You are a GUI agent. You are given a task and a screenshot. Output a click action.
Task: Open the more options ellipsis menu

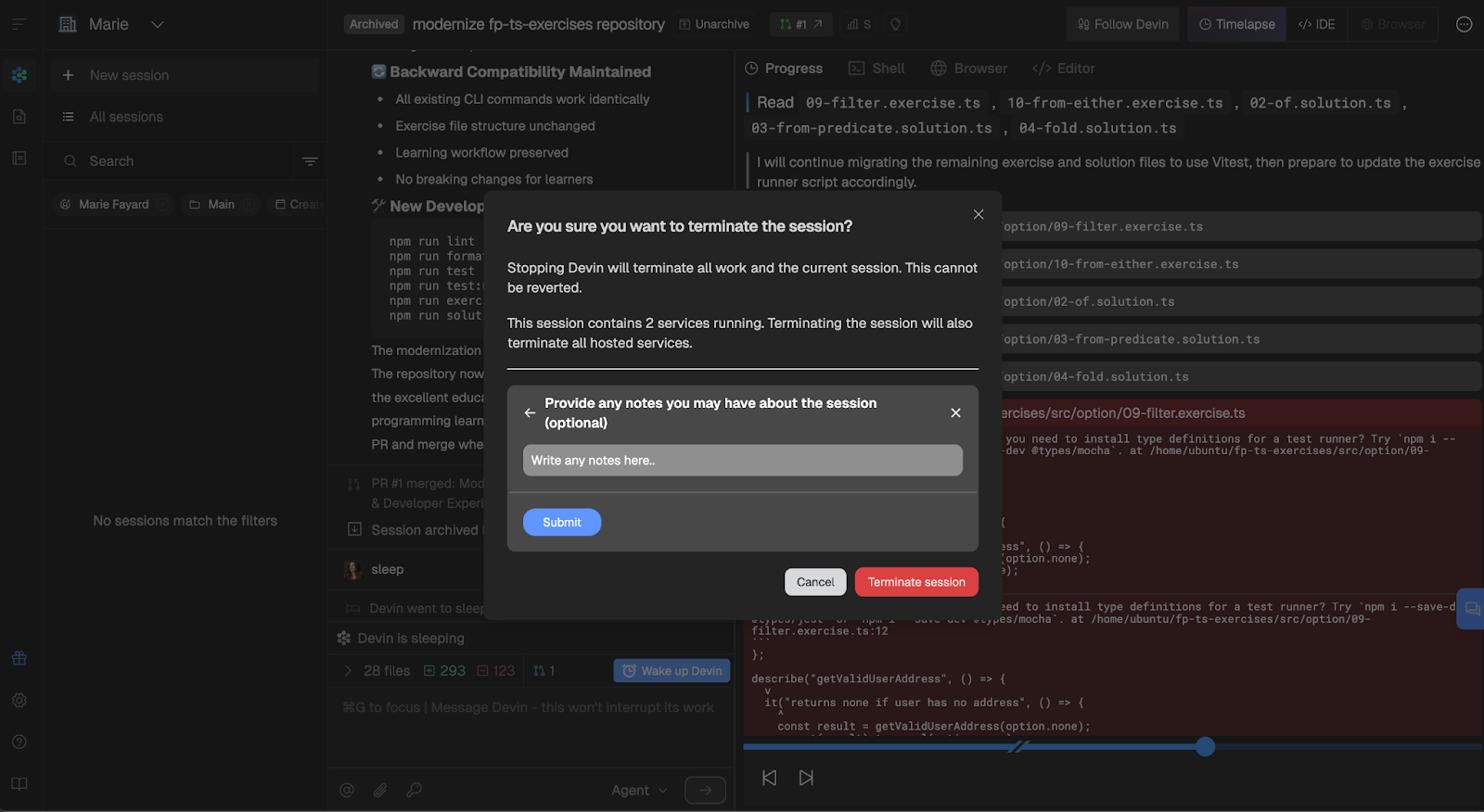point(1464,24)
